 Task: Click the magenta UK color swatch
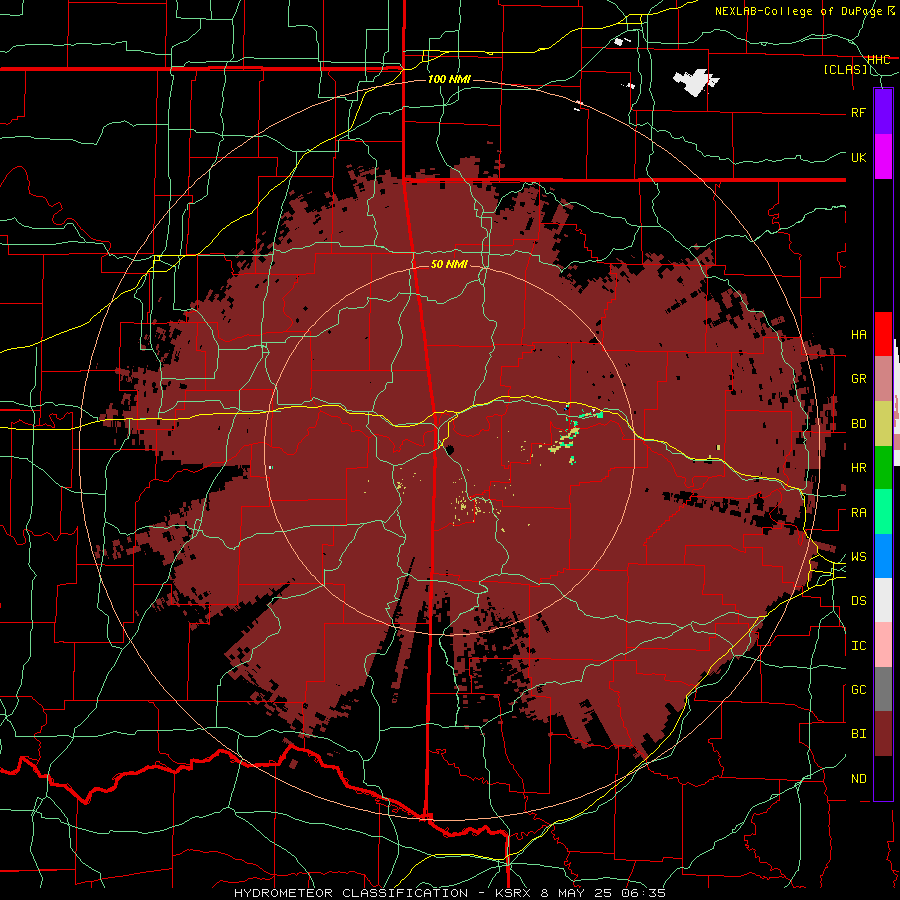coord(883,157)
